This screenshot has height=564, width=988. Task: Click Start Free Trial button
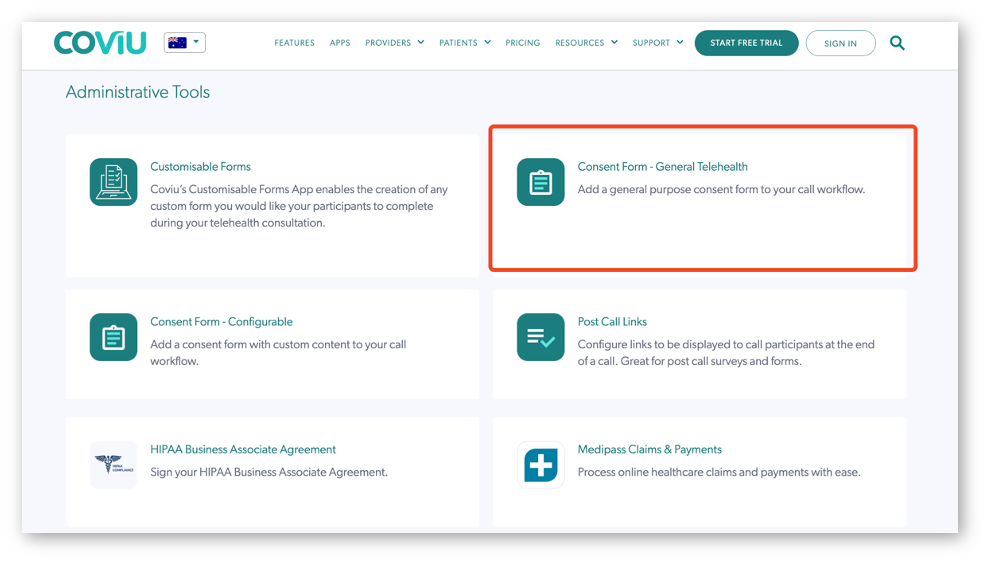click(746, 43)
